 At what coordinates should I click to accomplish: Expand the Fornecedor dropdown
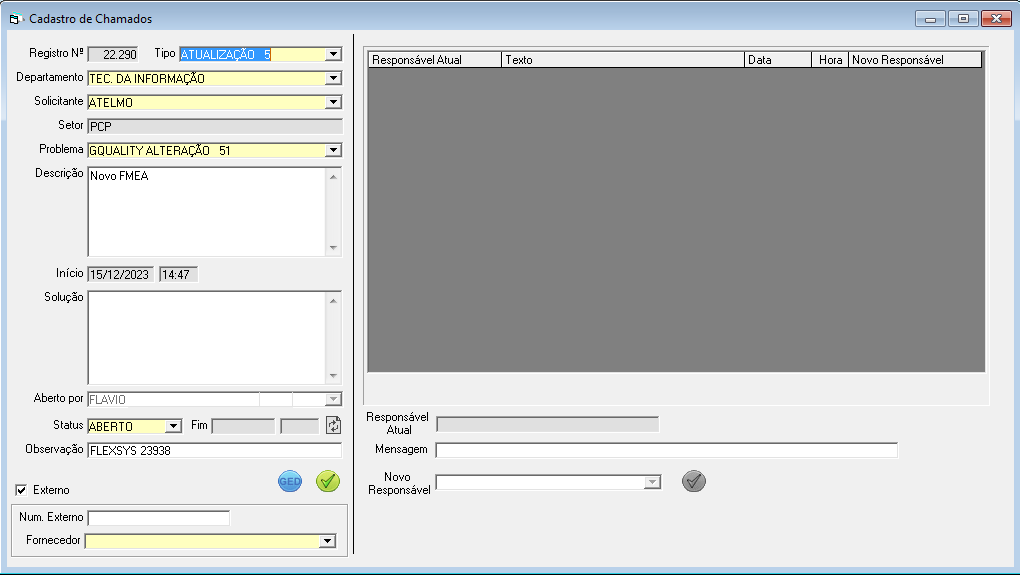(x=327, y=541)
